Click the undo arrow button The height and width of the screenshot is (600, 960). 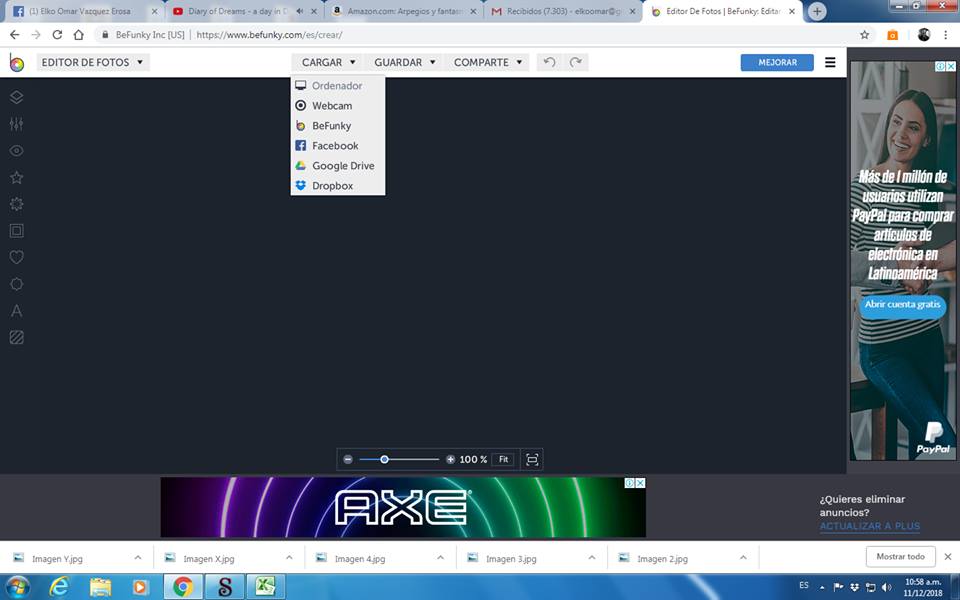549,62
